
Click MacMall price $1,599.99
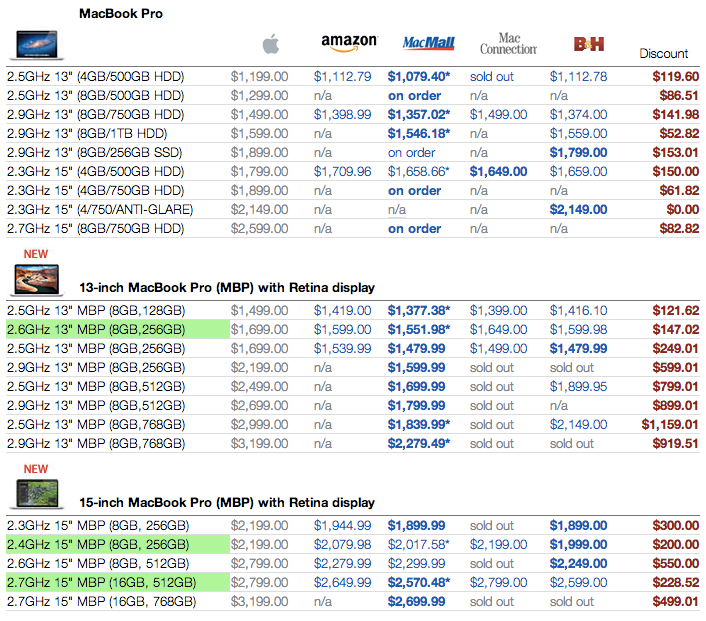[x=416, y=368]
